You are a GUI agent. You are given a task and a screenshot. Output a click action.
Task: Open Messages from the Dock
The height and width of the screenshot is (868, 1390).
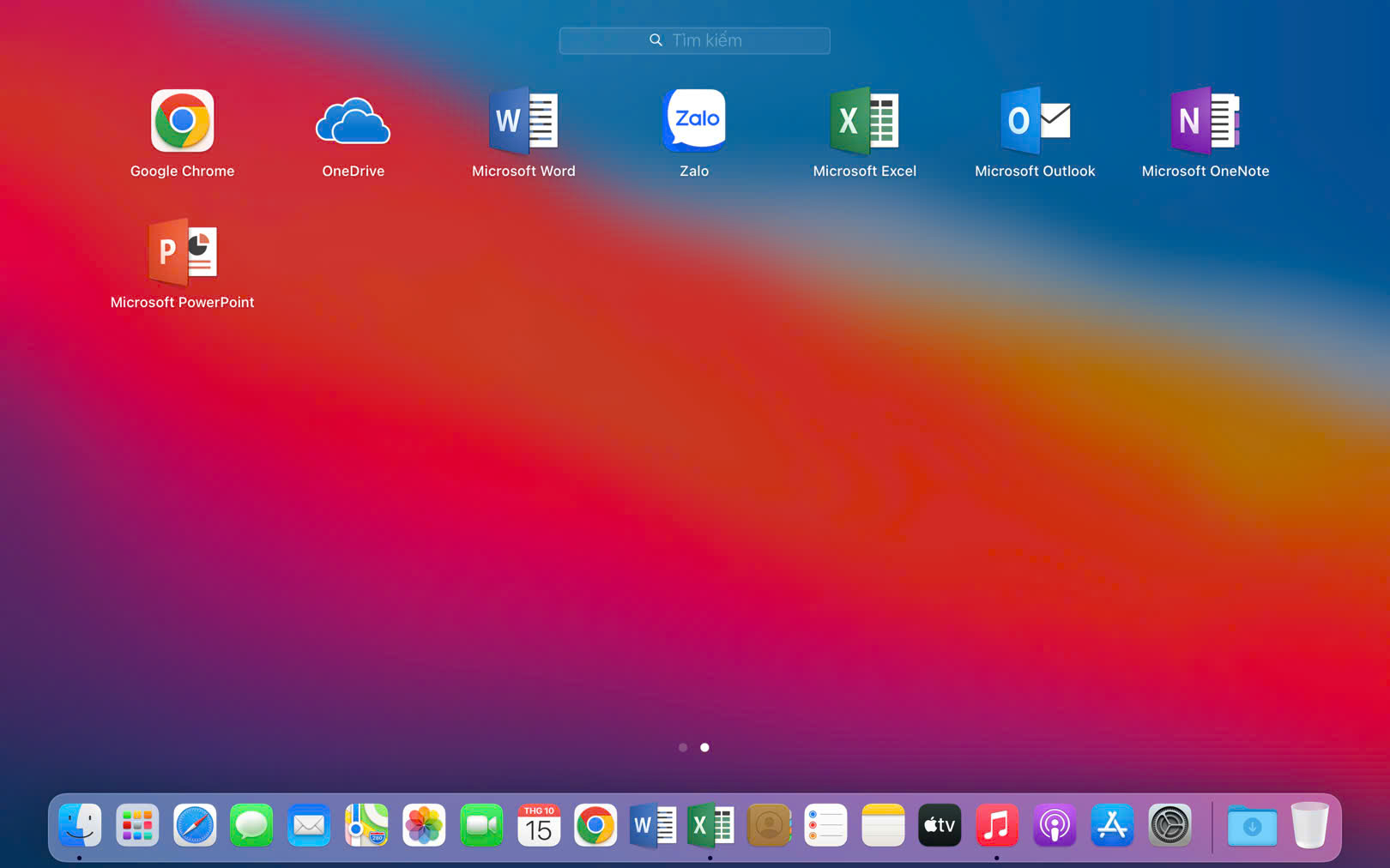251,826
